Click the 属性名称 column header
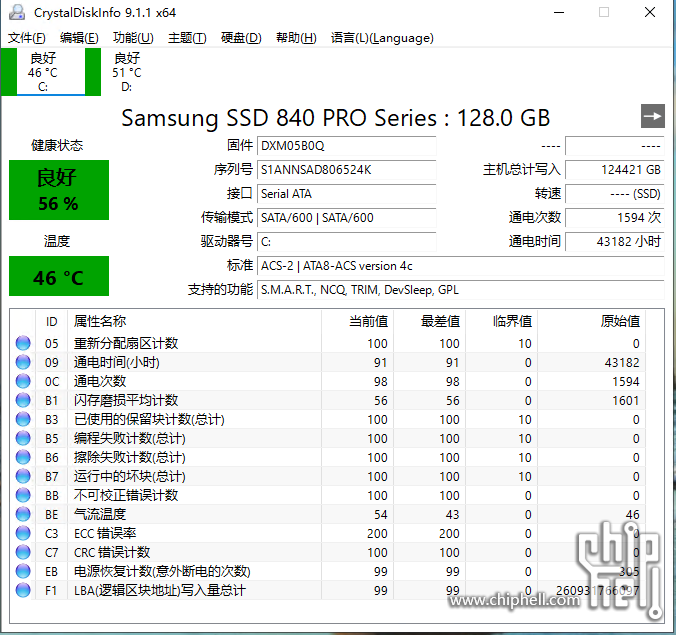 tap(194, 321)
